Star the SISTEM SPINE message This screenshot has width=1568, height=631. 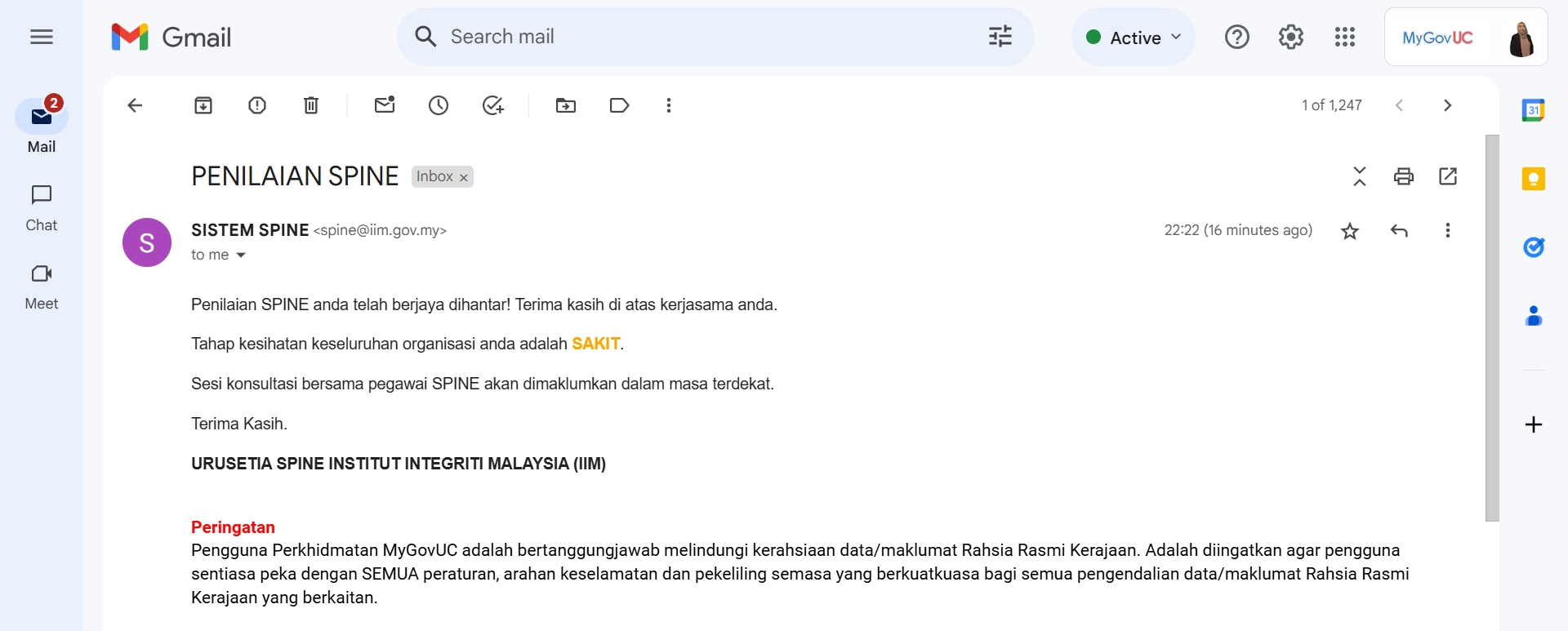tap(1350, 231)
